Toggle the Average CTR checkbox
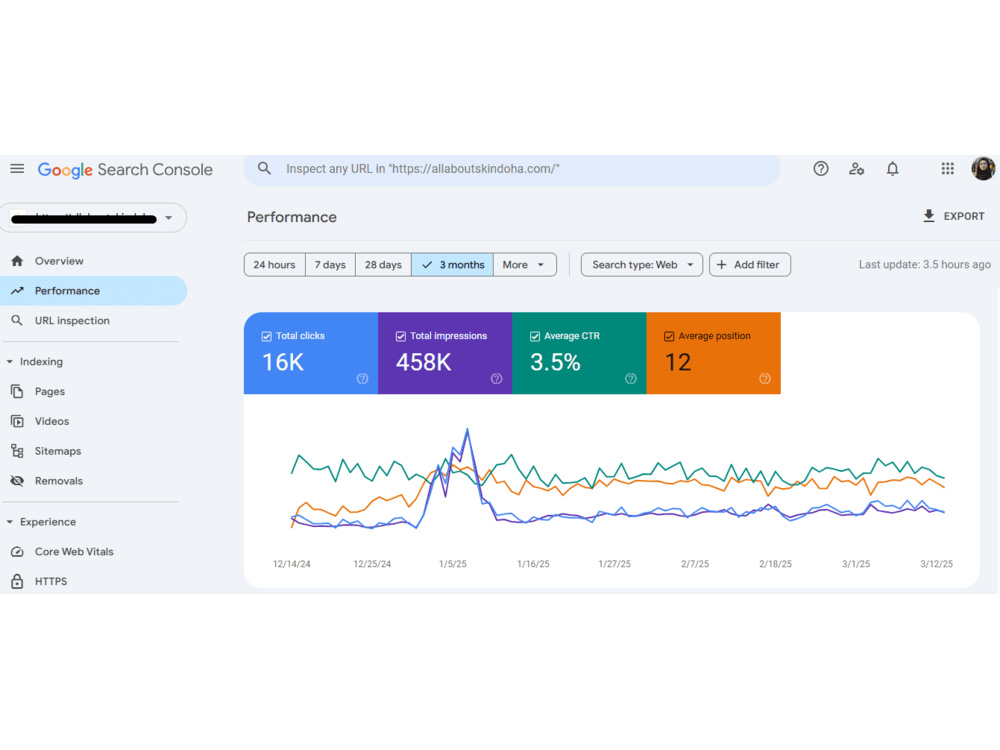 tap(535, 336)
